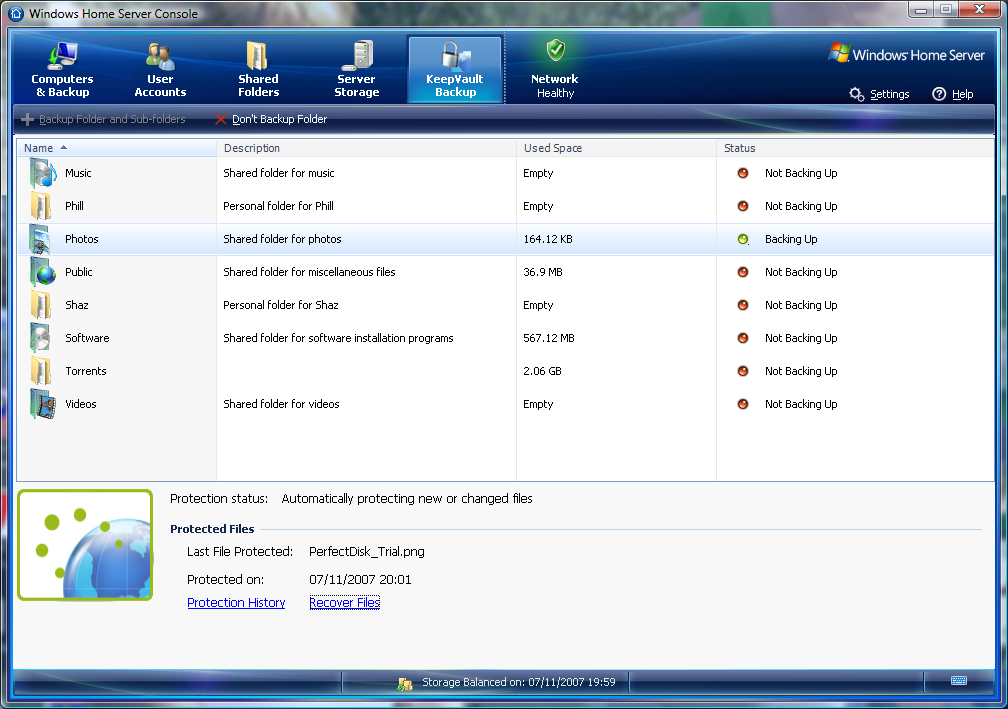Click 'Shared folder for software installation programs'
Image resolution: width=1008 pixels, height=709 pixels.
[x=338, y=338]
